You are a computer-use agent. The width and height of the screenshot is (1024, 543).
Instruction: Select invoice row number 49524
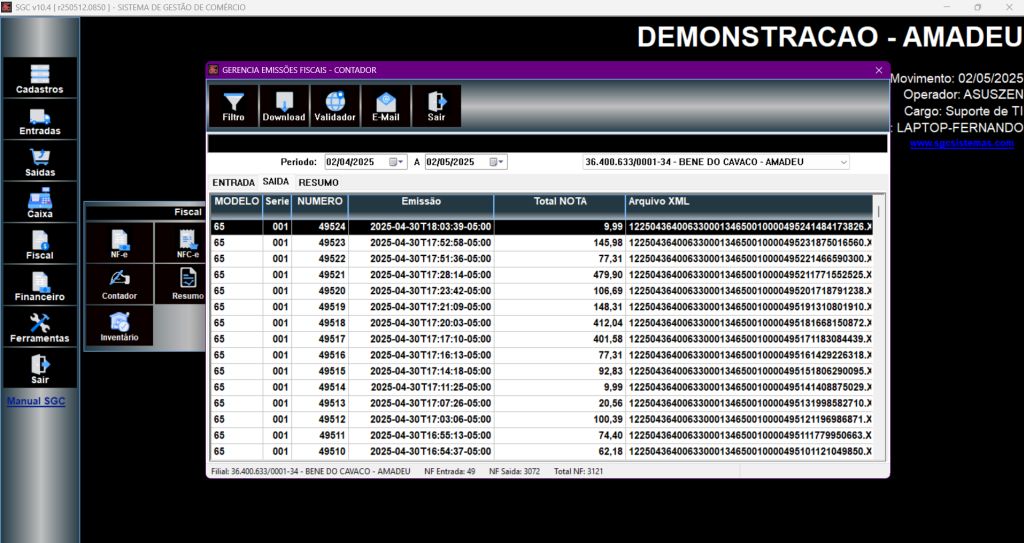541,227
